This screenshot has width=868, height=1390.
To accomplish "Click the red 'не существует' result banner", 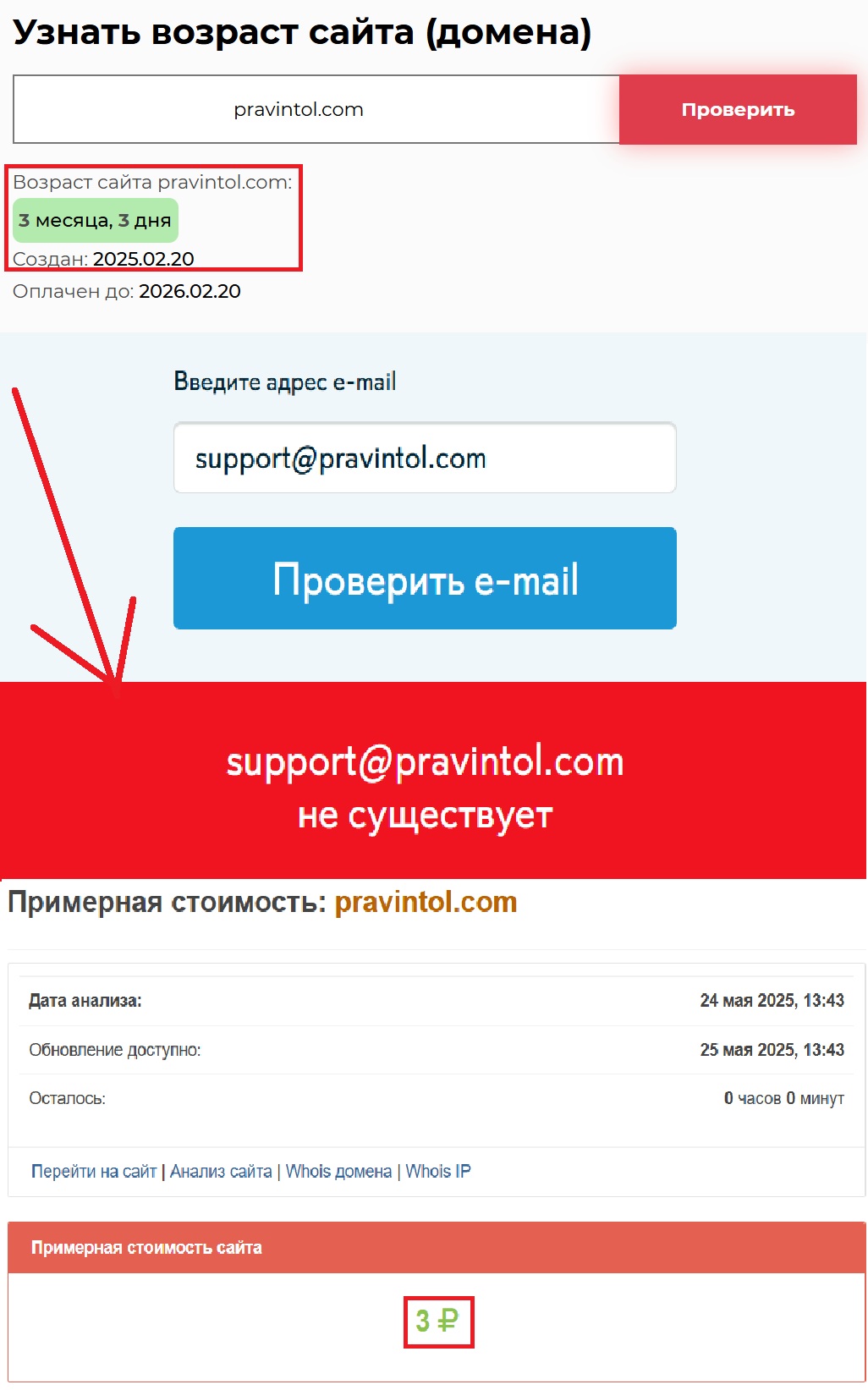I will 433,780.
